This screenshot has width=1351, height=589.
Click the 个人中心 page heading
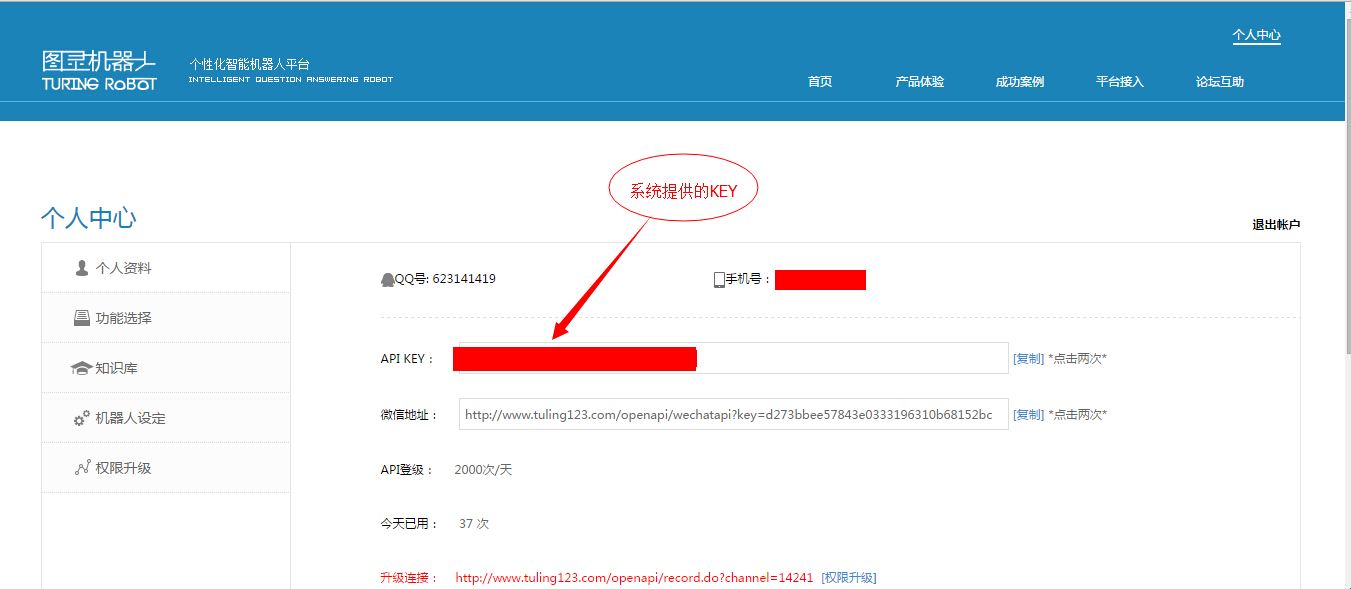tap(89, 218)
